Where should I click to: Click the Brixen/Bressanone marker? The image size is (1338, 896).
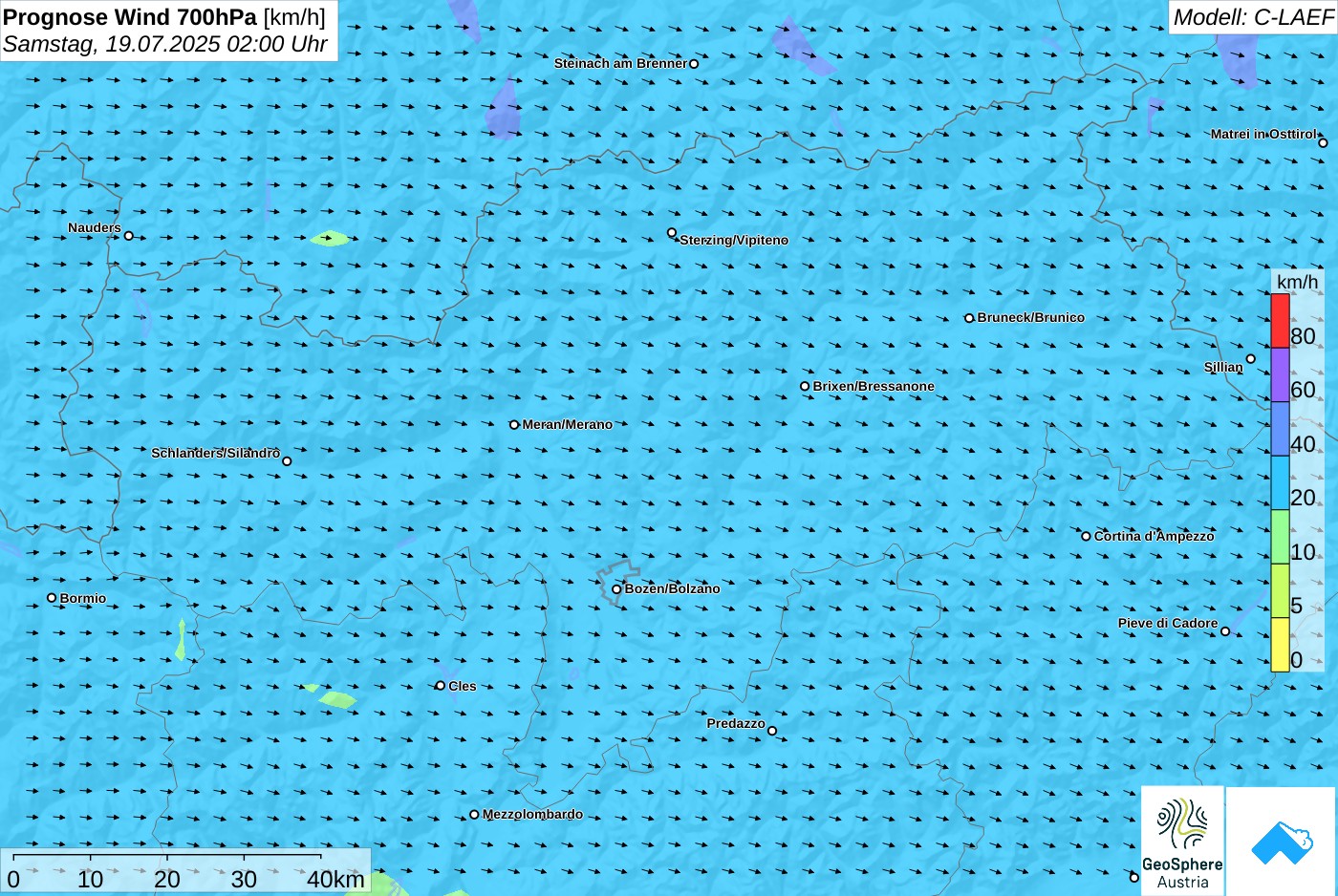[x=805, y=387]
